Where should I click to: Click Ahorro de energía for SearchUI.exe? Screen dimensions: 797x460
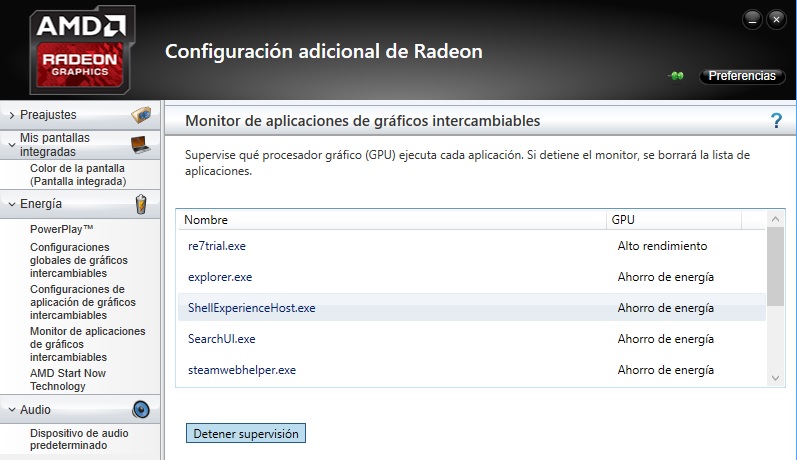point(665,339)
